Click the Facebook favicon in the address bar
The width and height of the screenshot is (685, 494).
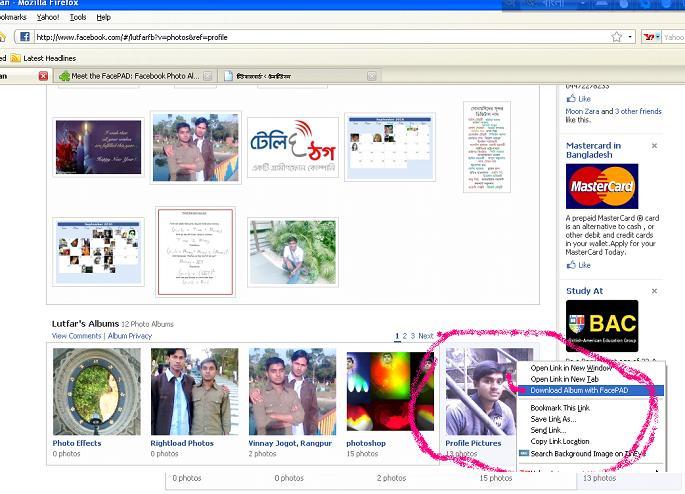25,37
